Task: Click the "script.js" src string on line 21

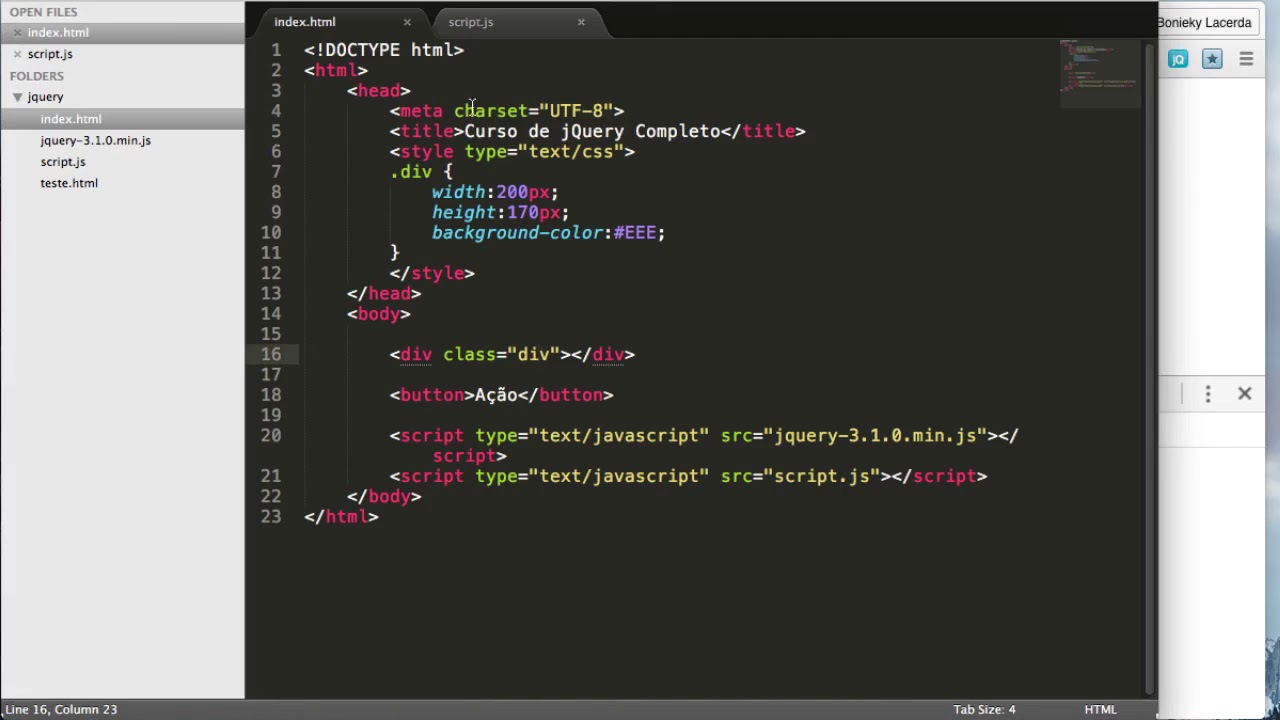Action: pyautogui.click(x=822, y=476)
